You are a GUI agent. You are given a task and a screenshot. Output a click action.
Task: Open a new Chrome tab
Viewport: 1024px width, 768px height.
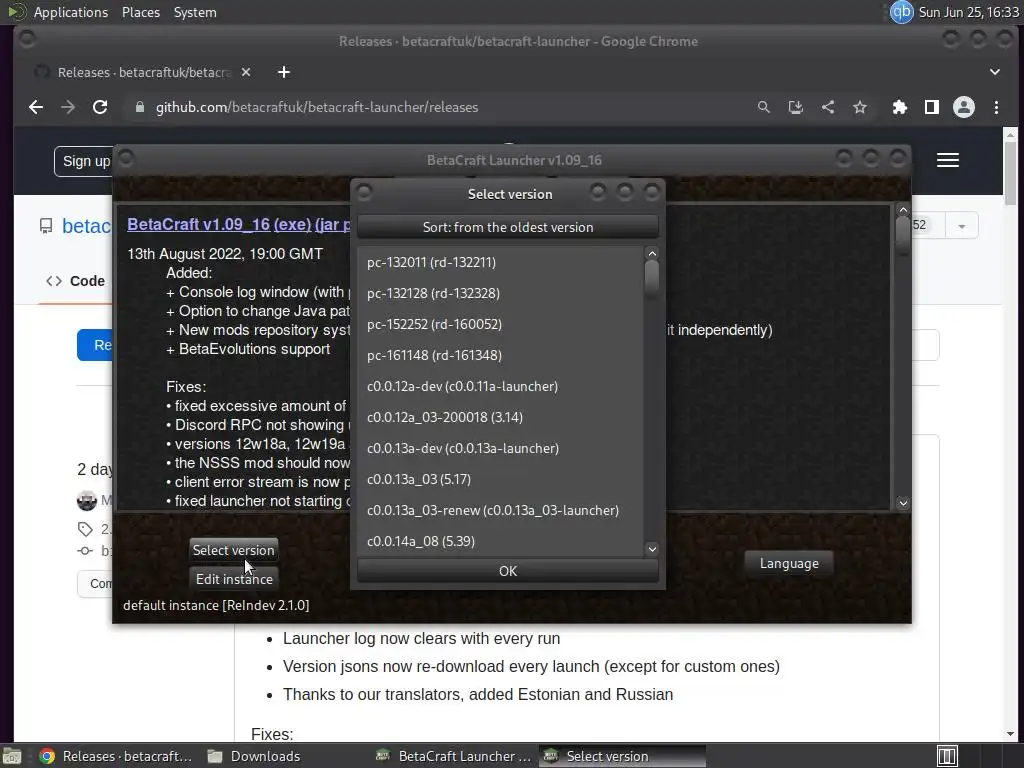tap(283, 72)
